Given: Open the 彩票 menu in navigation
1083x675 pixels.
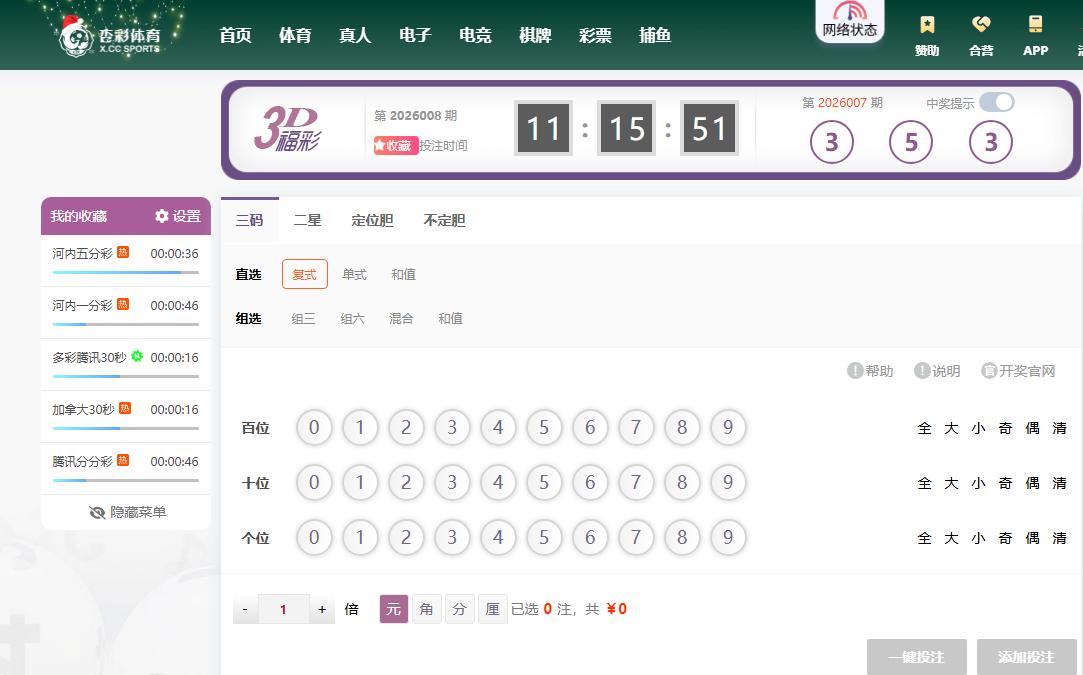Looking at the screenshot, I should 595,35.
